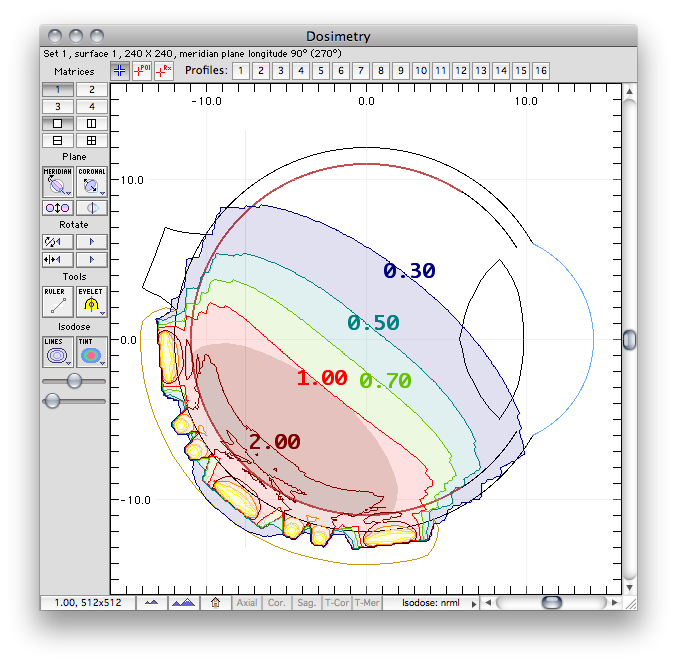
Task: Click the blue crosshair icon
Action: [x=120, y=70]
